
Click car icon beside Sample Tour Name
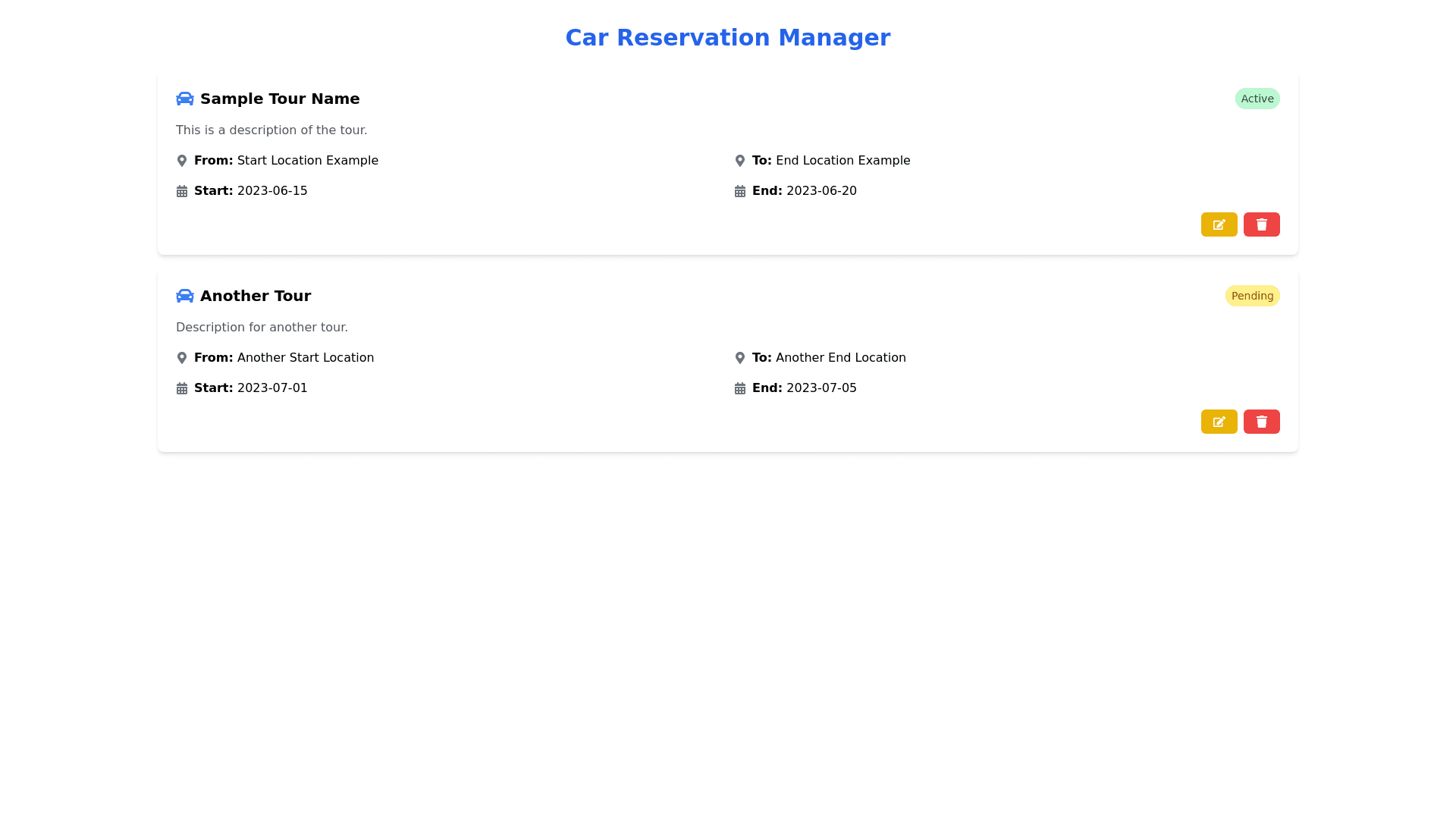tap(184, 99)
